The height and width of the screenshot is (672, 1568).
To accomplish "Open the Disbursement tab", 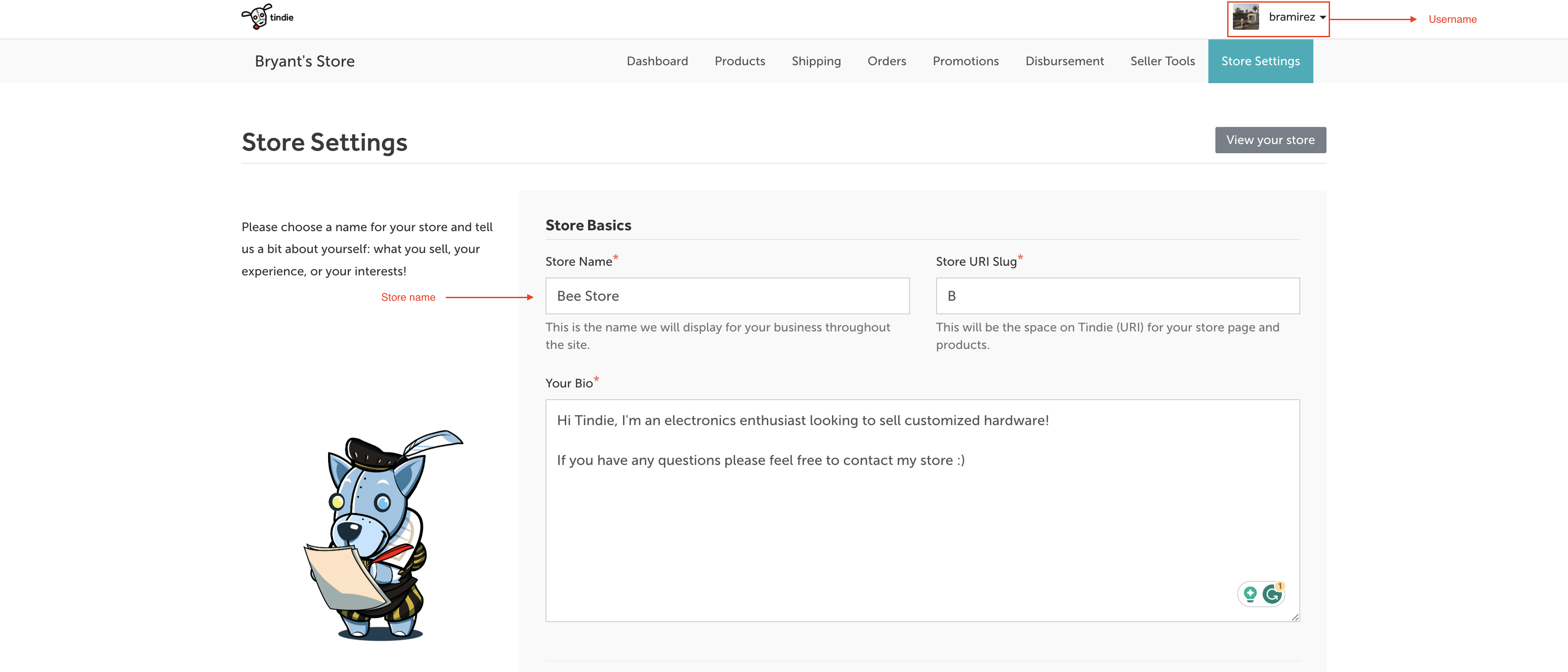I will (1064, 61).
